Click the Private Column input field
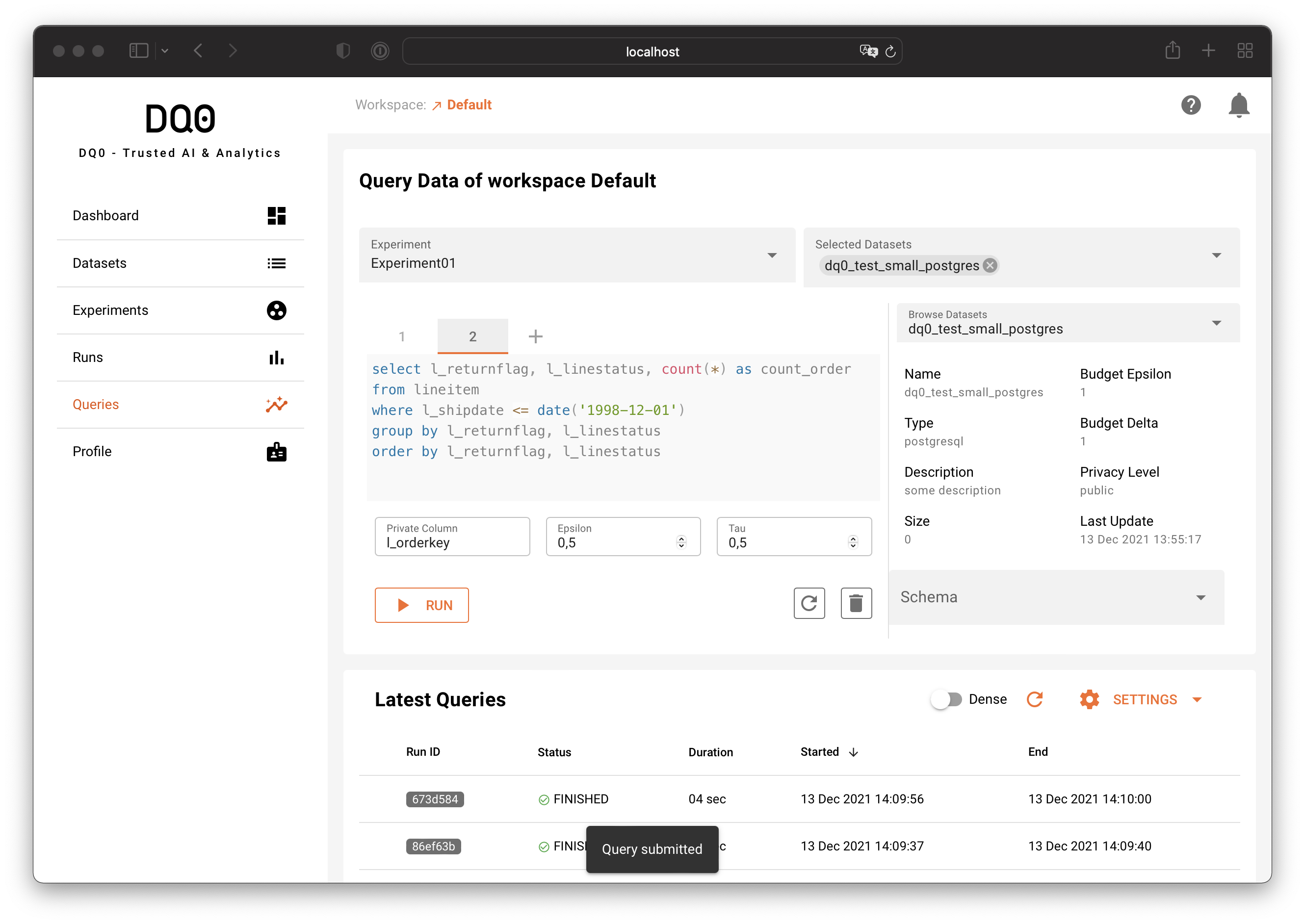Image resolution: width=1305 pixels, height=924 pixels. point(451,542)
